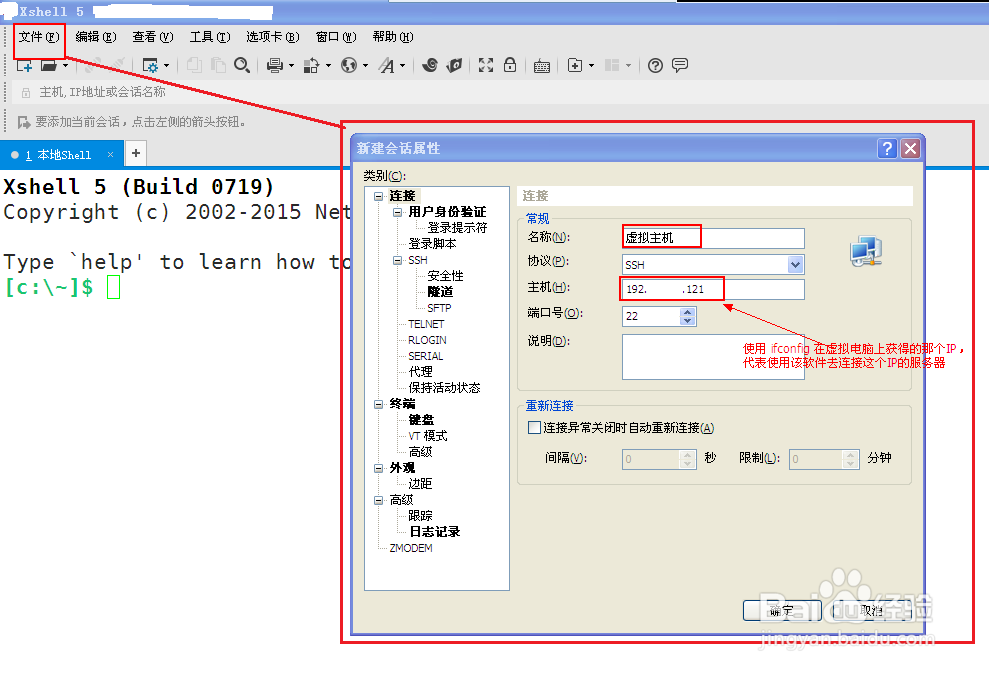Open the 工具(T) menu
This screenshot has height=674, width=989.
(x=210, y=37)
